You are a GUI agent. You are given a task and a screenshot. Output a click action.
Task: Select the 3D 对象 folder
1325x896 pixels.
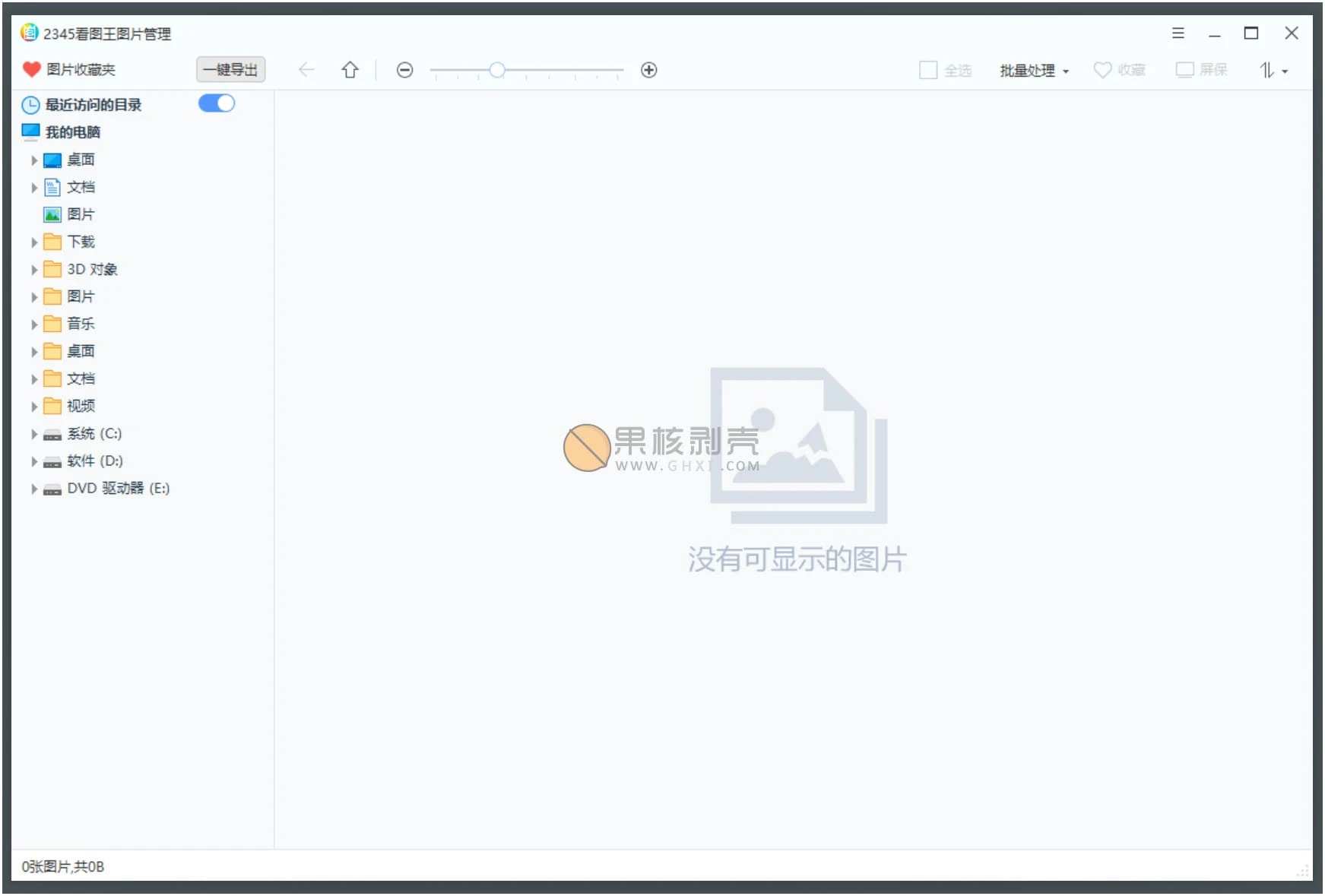point(92,269)
